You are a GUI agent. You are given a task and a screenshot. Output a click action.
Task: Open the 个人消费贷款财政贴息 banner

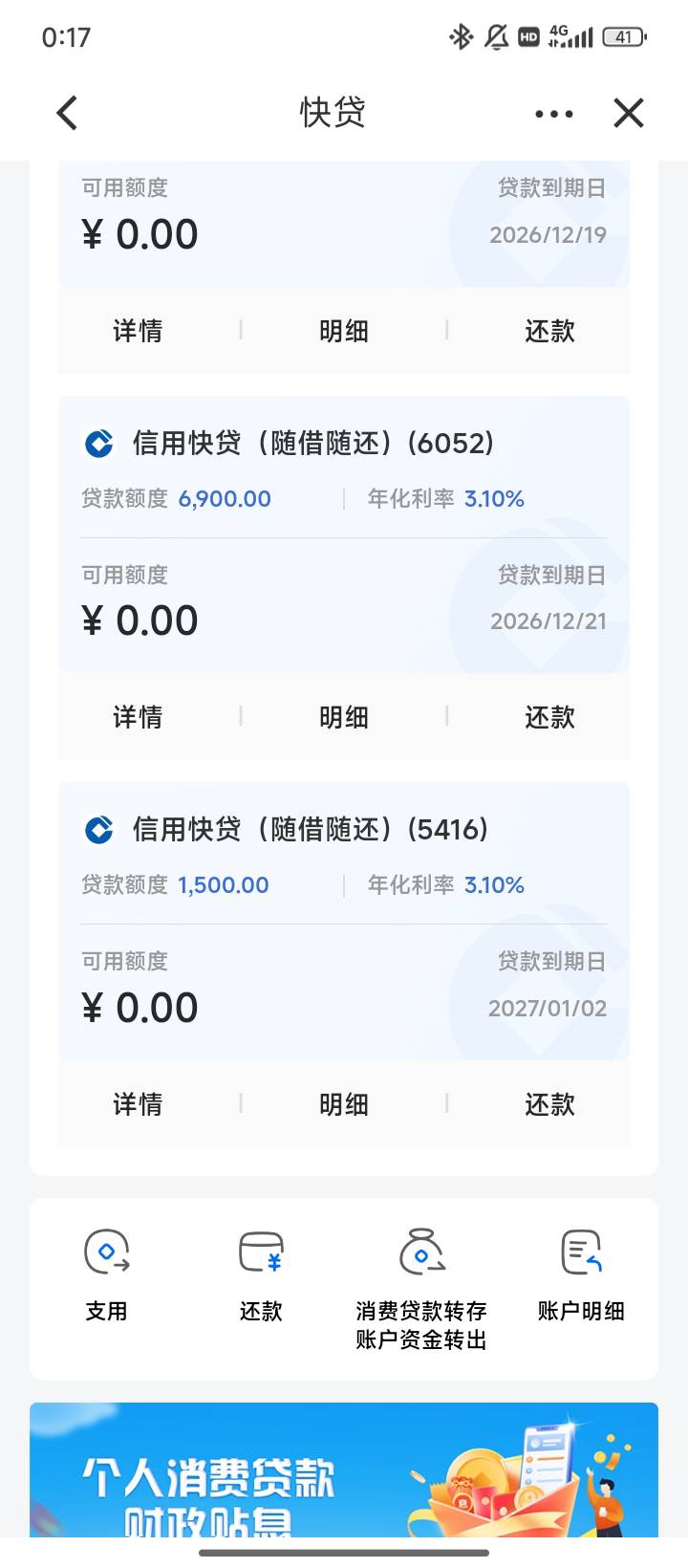(x=344, y=1472)
